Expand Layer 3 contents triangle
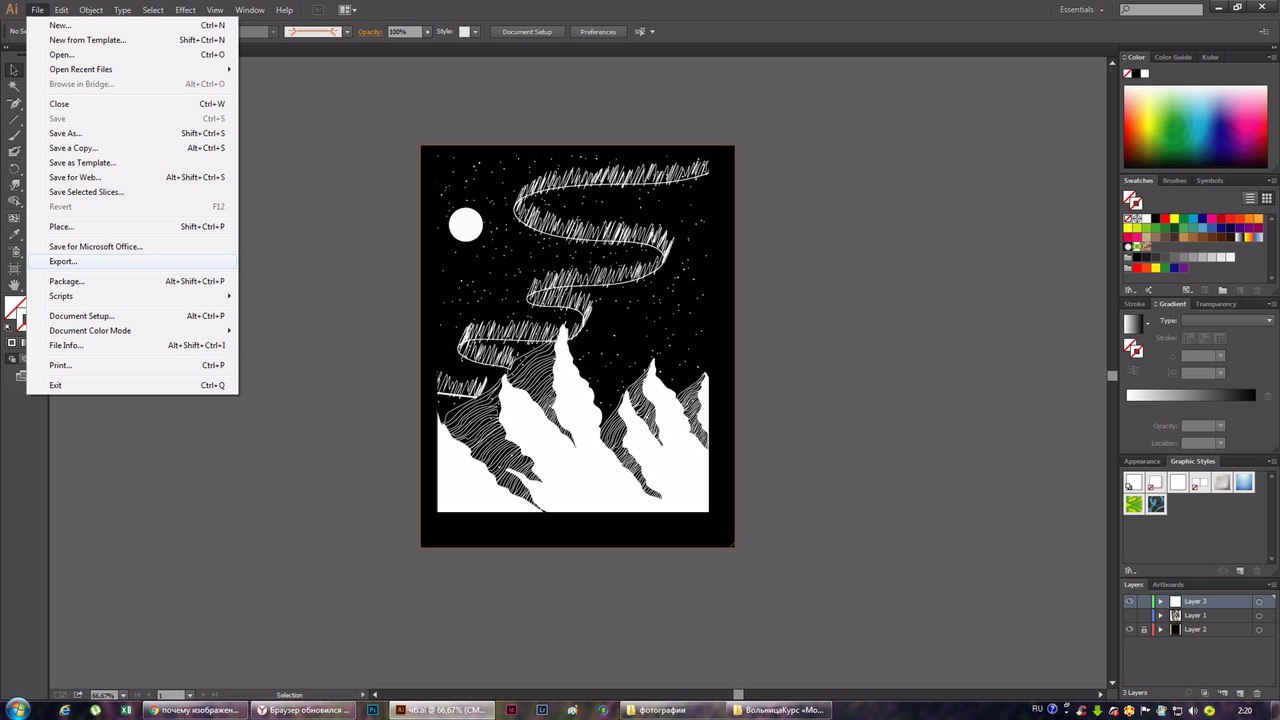1280x720 pixels. tap(1161, 601)
